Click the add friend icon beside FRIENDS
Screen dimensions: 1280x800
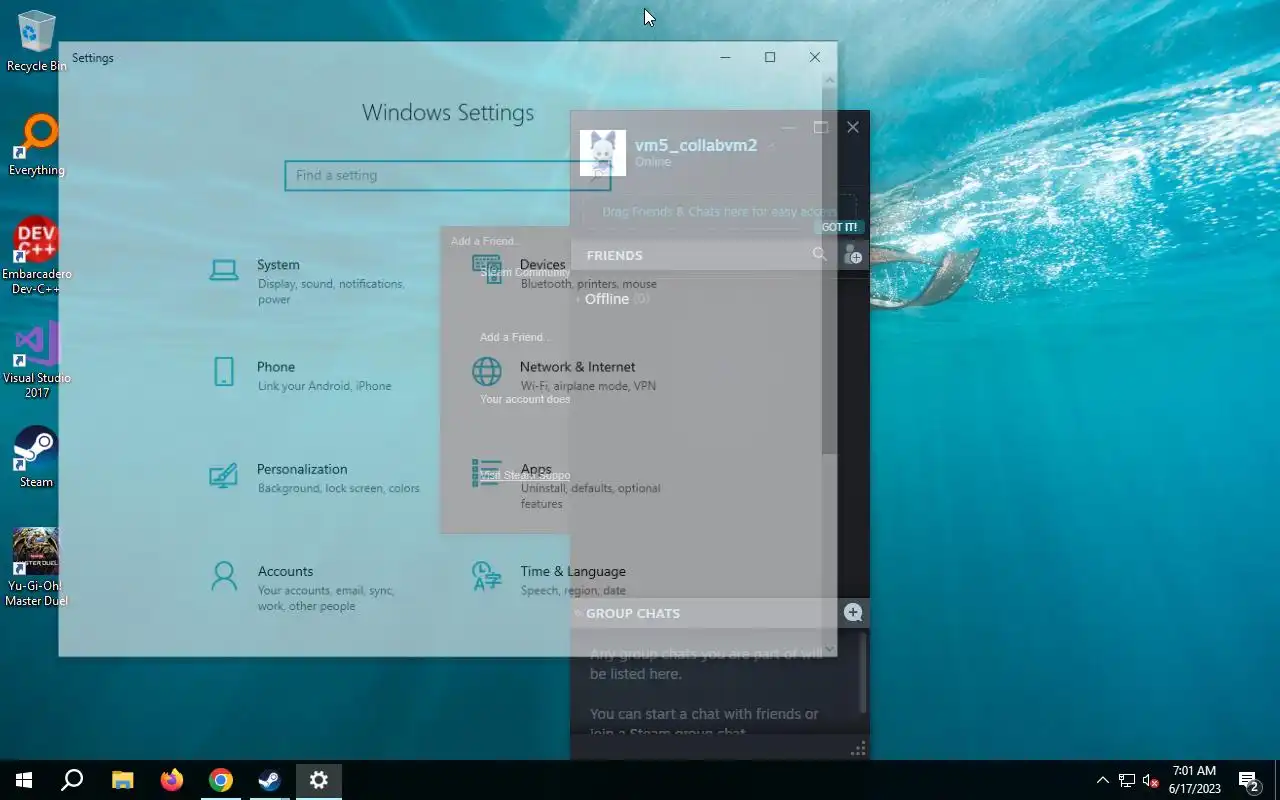852,255
